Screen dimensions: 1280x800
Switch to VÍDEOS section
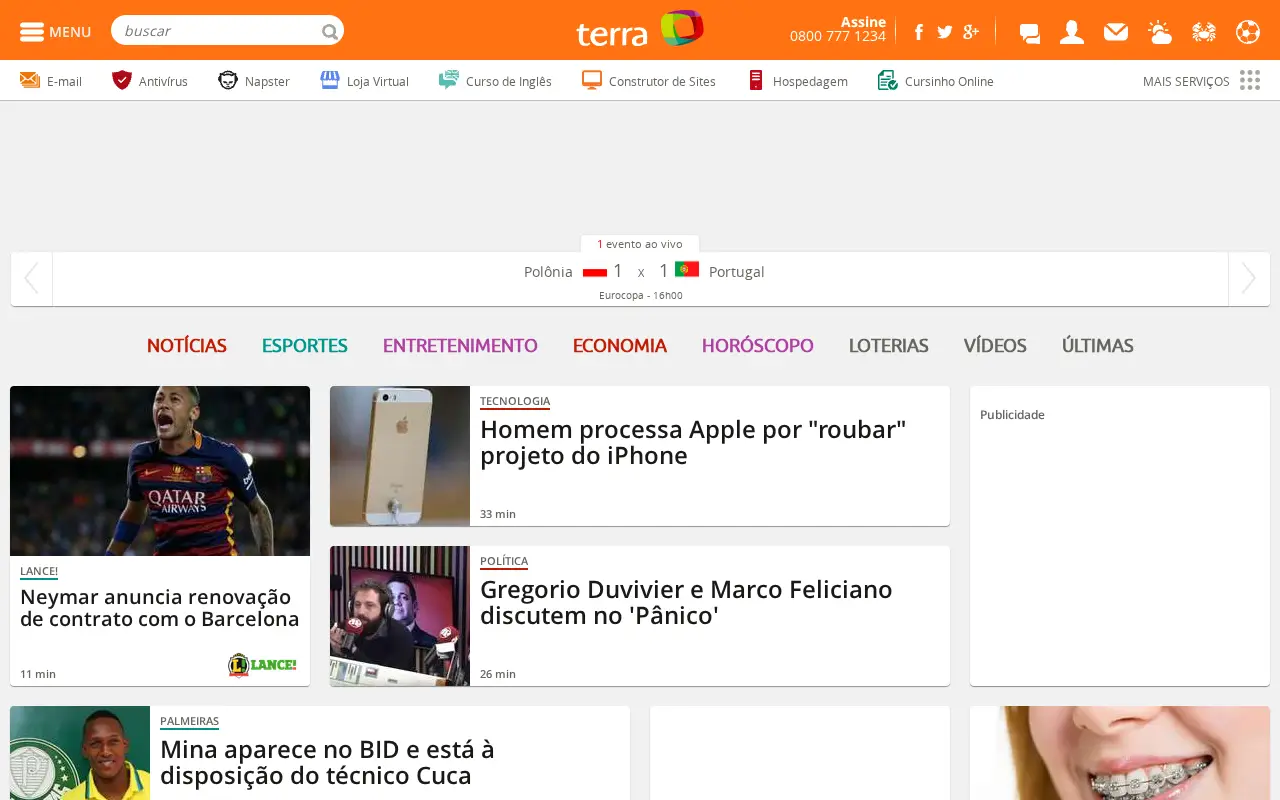point(995,346)
